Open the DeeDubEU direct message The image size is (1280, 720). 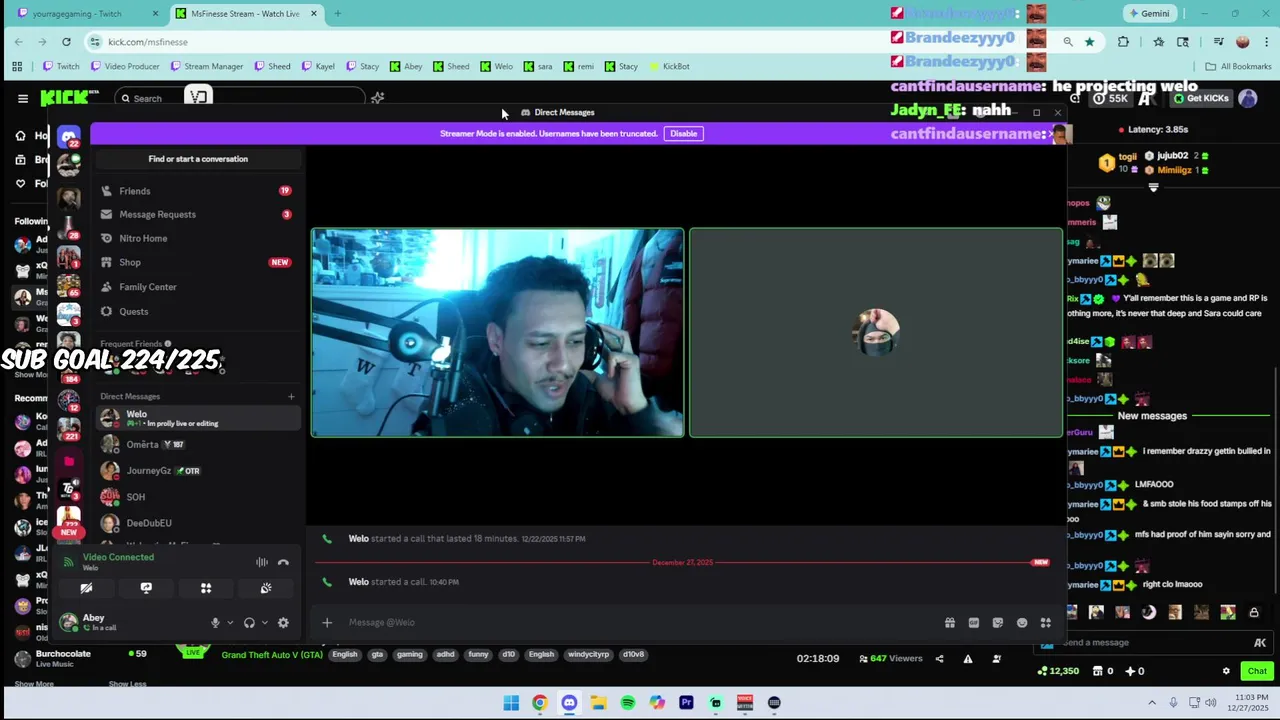(197, 523)
